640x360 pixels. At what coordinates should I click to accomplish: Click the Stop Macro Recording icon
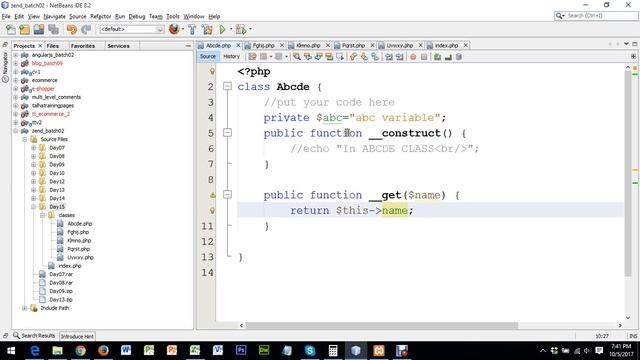click(424, 57)
